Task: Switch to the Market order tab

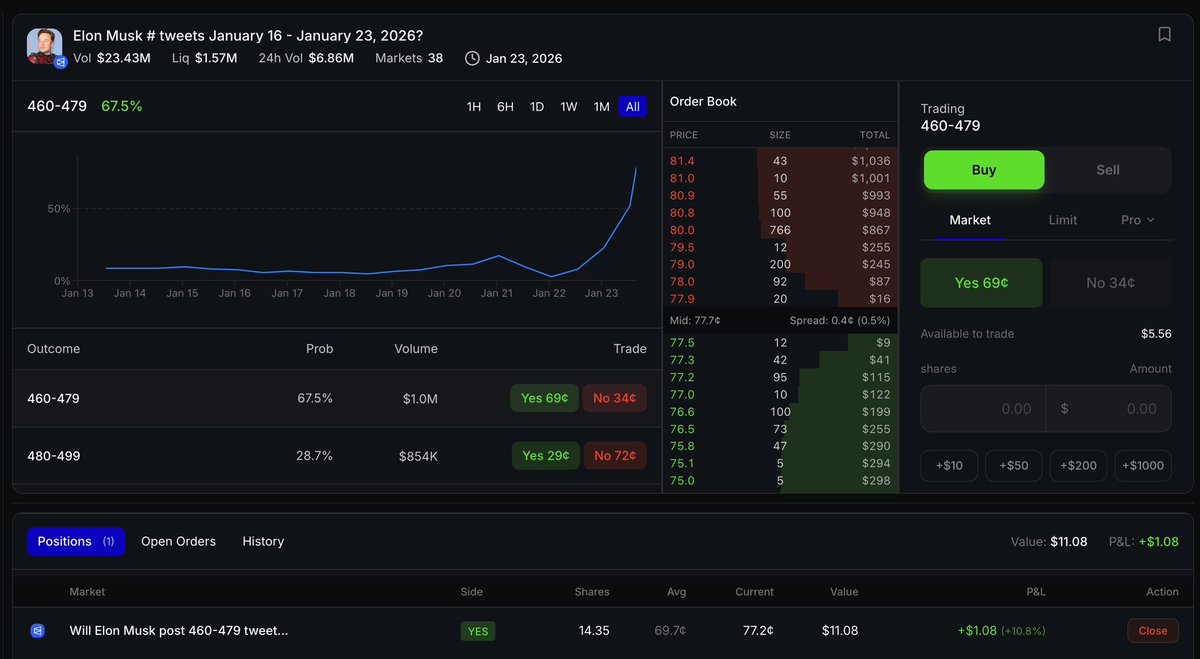Action: 969,220
